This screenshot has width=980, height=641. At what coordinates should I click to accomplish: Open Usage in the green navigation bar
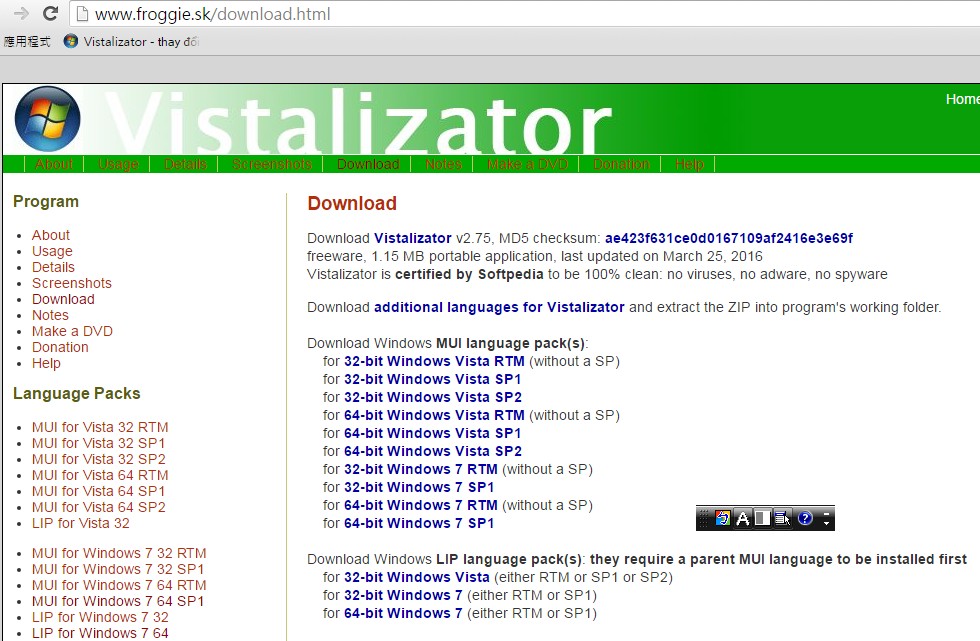(118, 164)
